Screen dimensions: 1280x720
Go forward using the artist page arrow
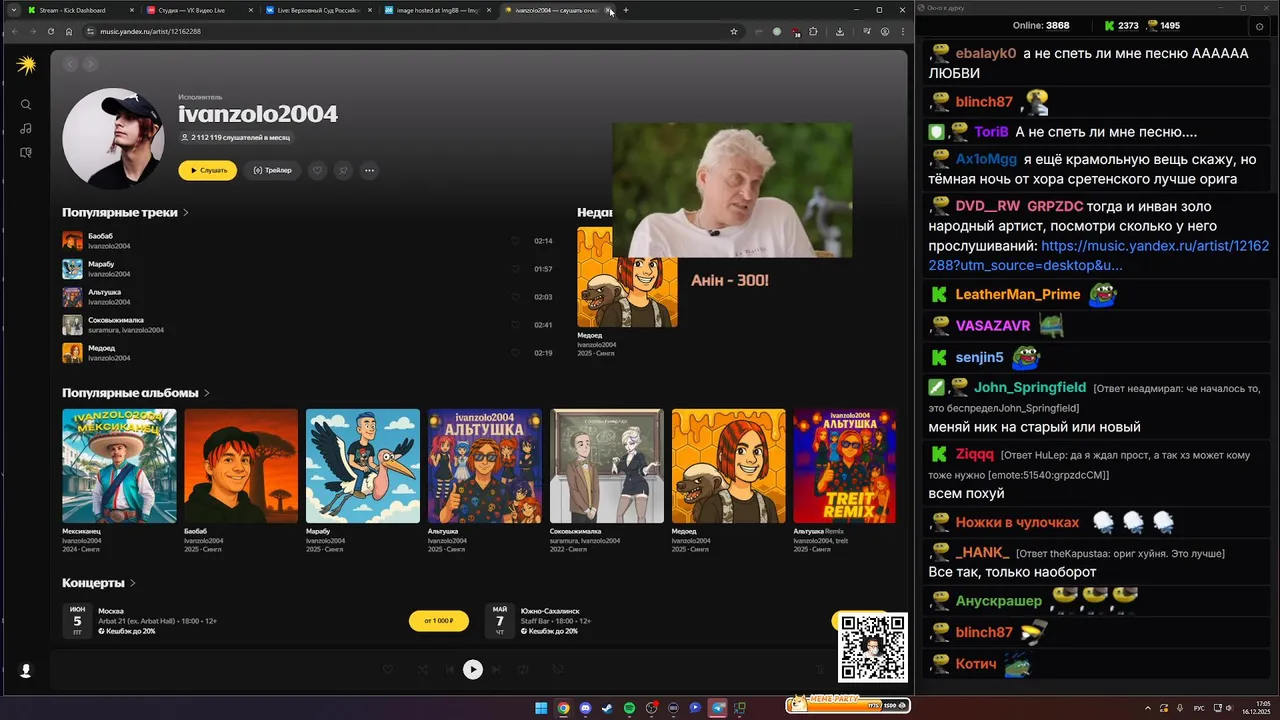pos(90,64)
